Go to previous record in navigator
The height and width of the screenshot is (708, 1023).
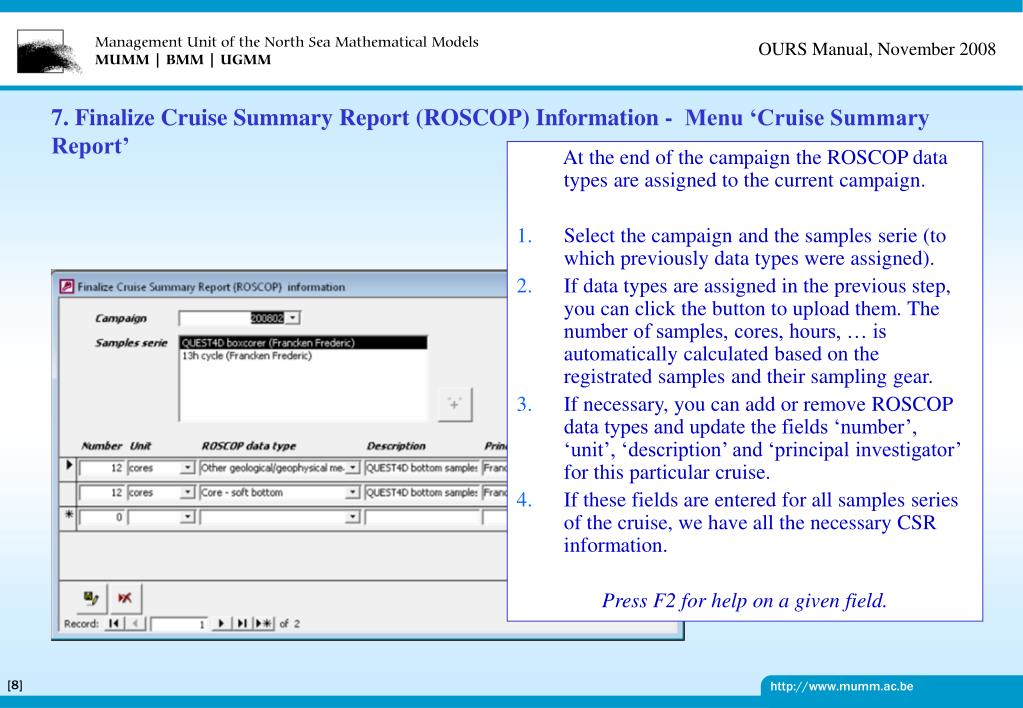coord(135,624)
